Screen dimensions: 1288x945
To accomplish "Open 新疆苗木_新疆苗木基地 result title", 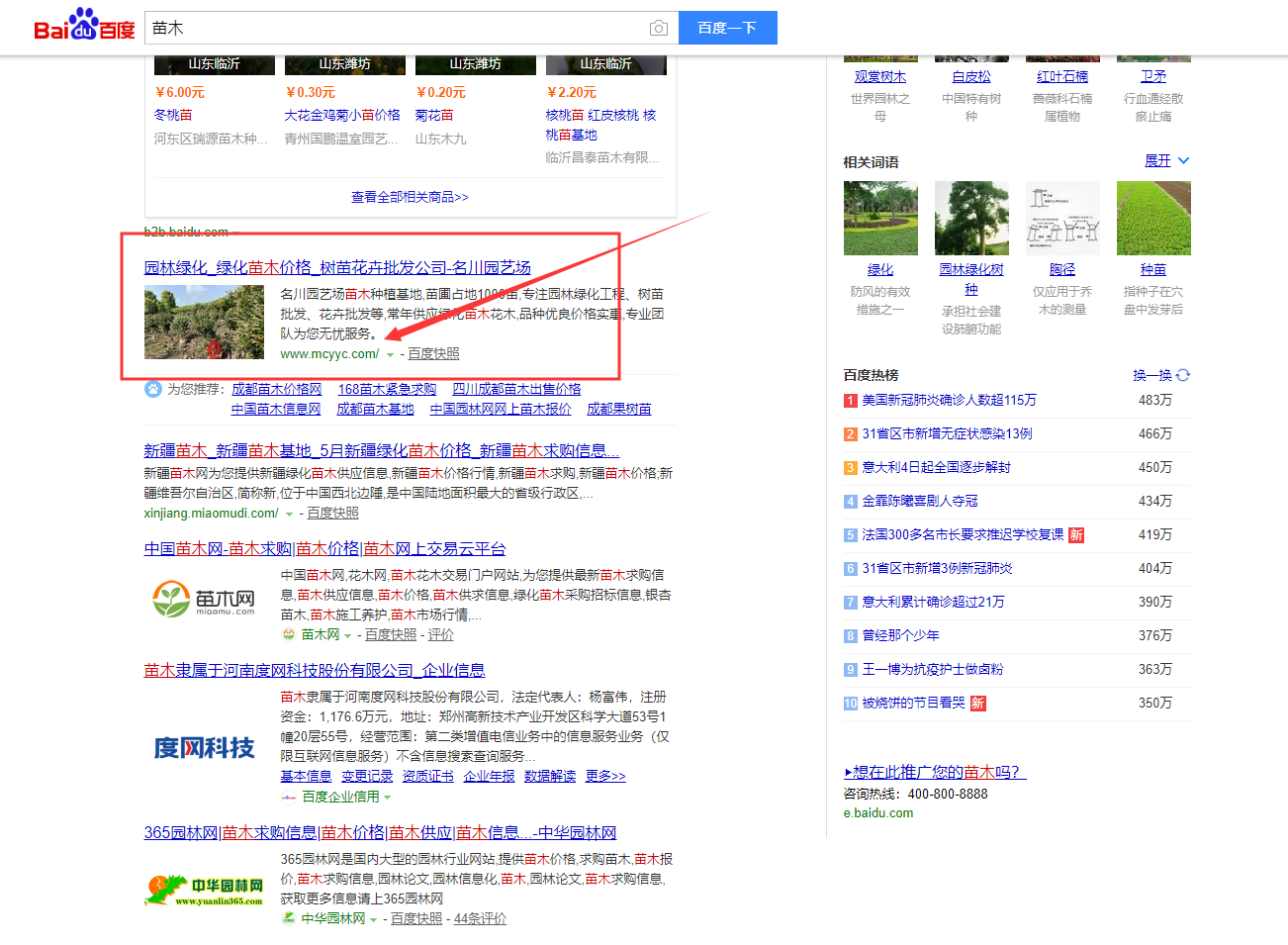I will [382, 450].
